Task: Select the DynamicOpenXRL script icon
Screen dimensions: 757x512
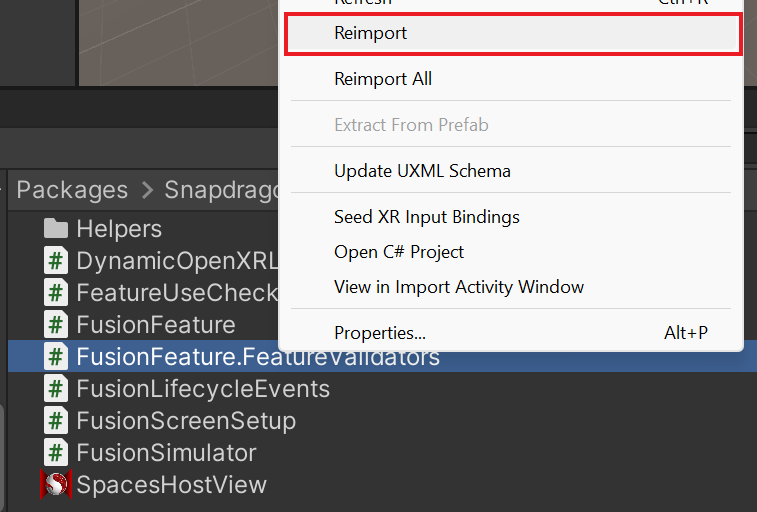Action: (x=56, y=261)
